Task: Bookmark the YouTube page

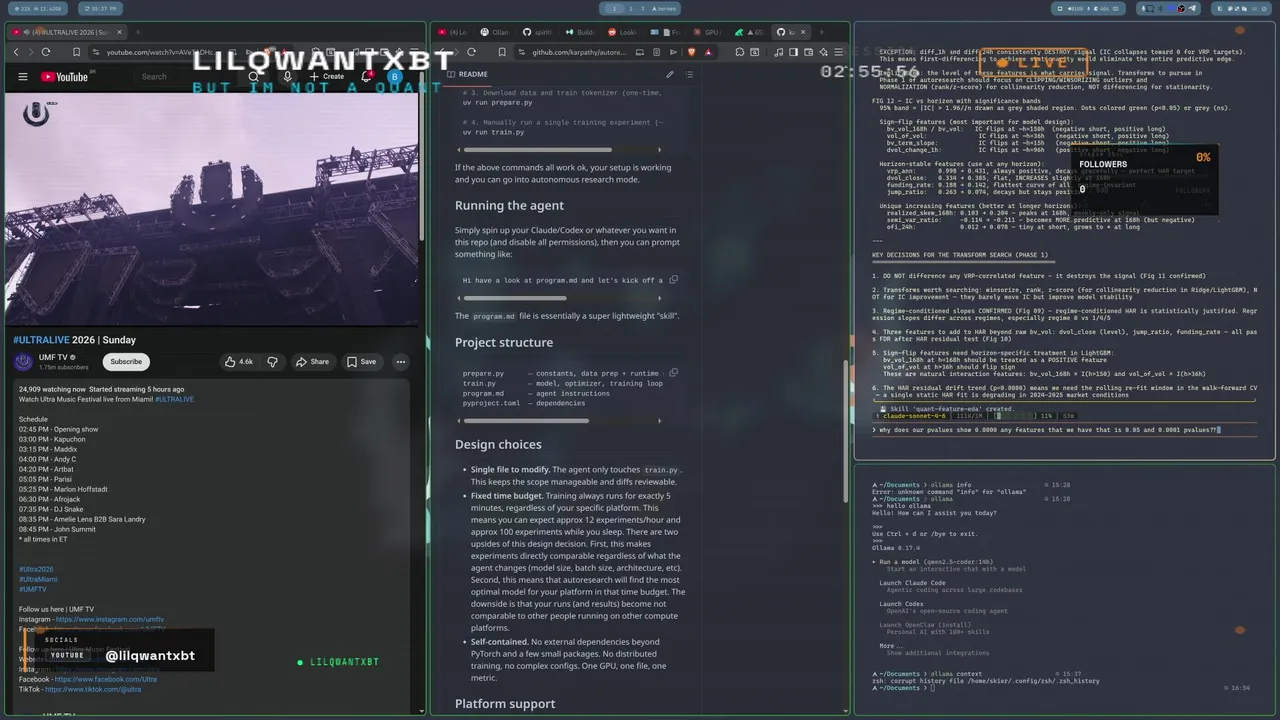Action: click(x=76, y=52)
